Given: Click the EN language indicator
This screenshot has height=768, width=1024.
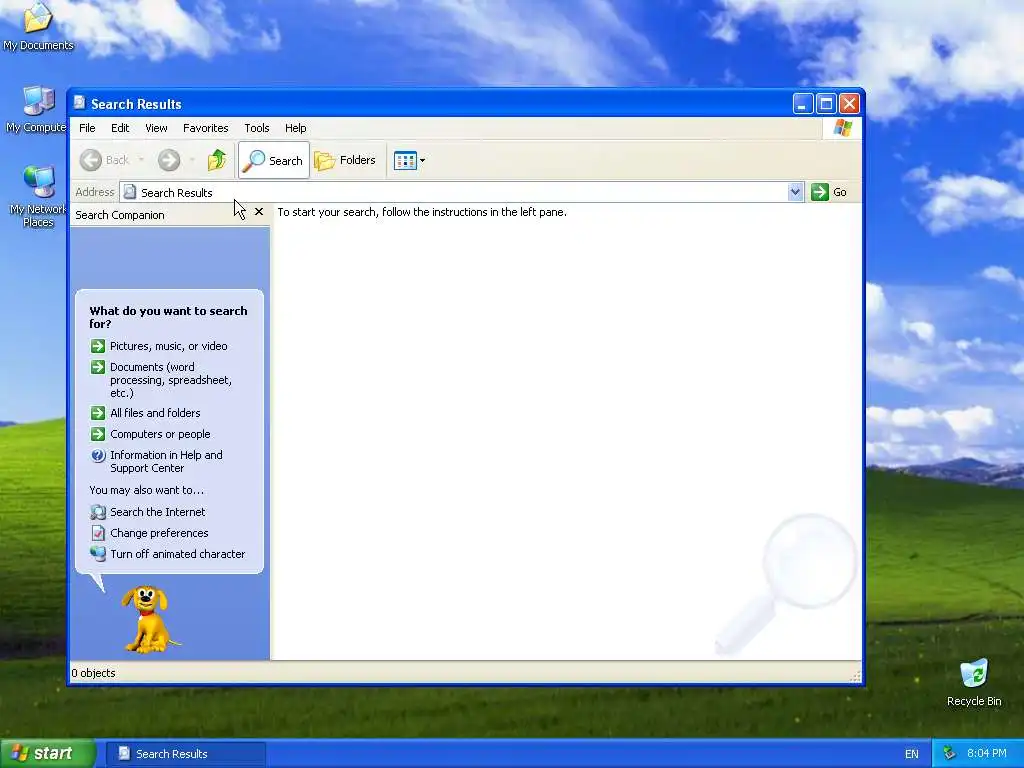Looking at the screenshot, I should 912,754.
